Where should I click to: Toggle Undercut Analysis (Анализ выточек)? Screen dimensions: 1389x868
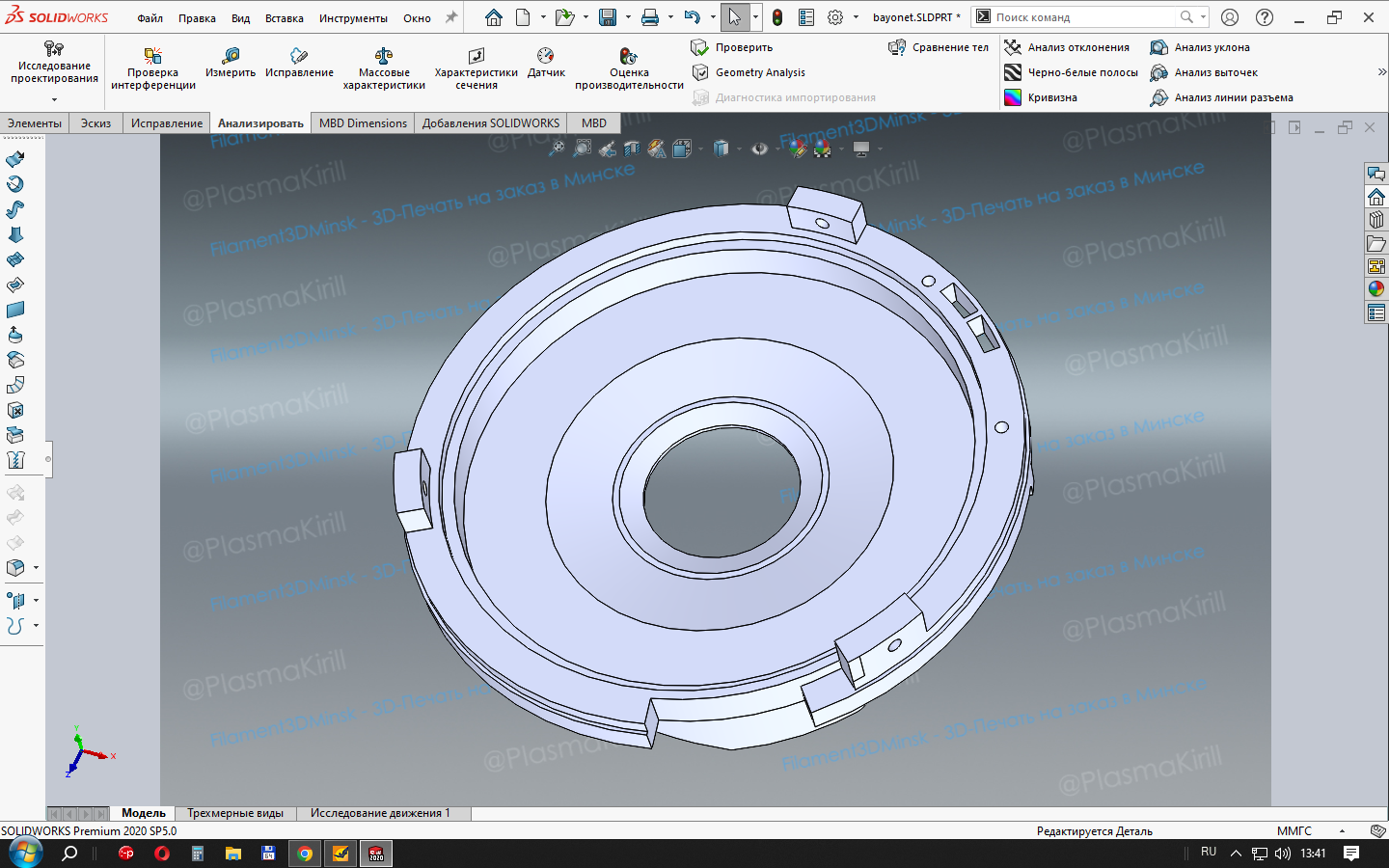[1204, 72]
